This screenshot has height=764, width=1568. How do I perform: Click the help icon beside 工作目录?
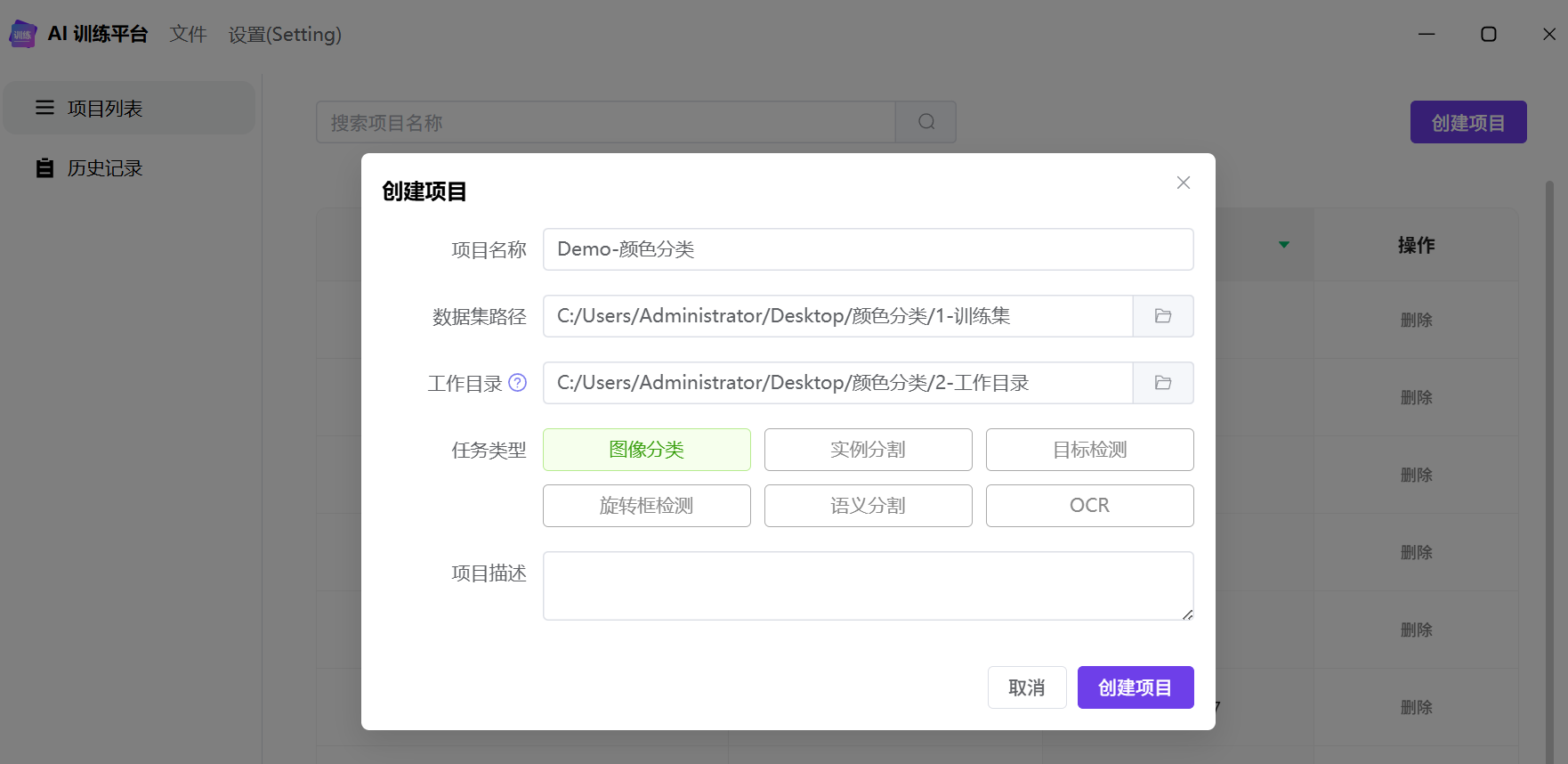tap(517, 383)
